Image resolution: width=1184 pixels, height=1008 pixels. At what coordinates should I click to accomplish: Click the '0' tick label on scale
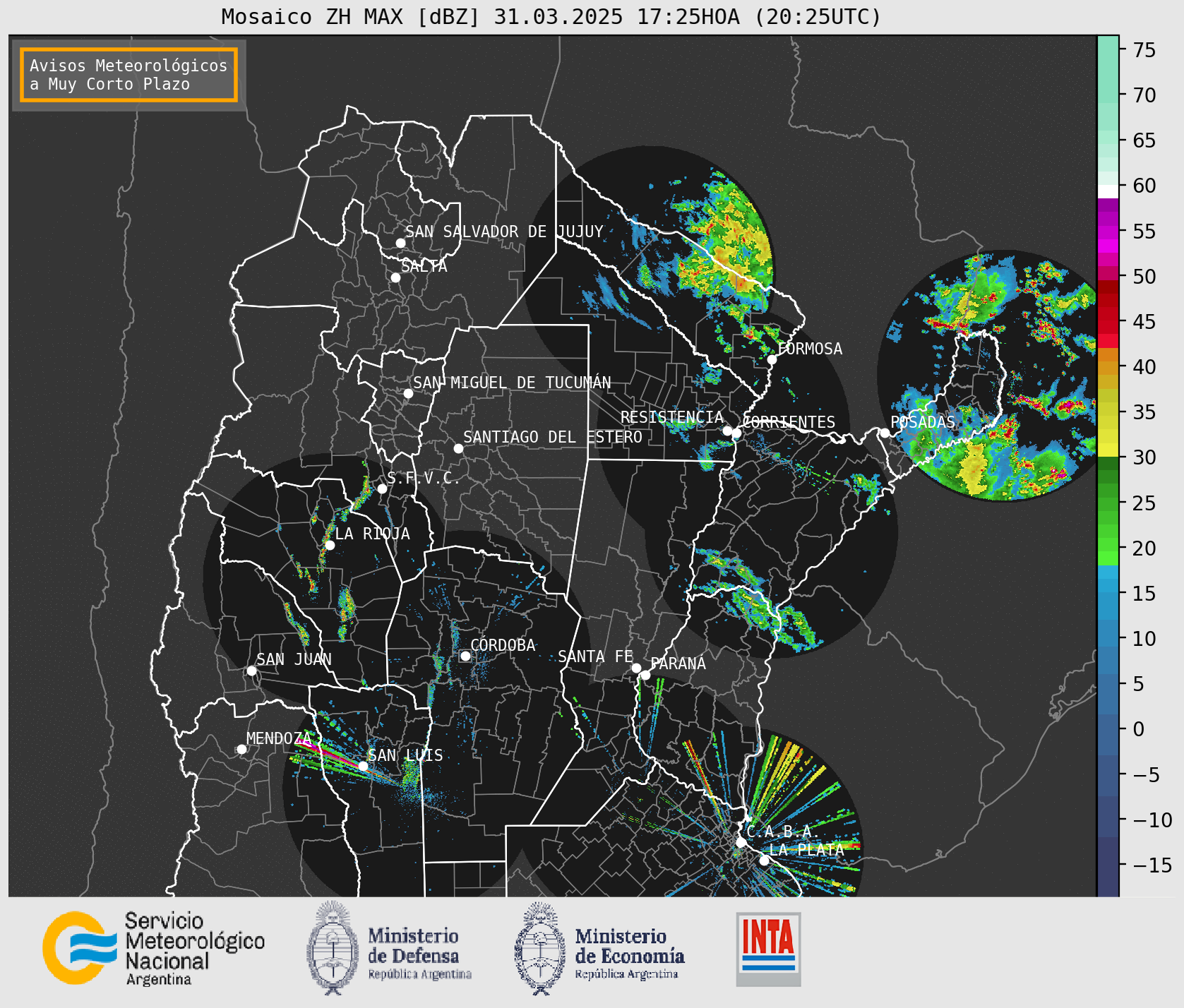point(1139,729)
